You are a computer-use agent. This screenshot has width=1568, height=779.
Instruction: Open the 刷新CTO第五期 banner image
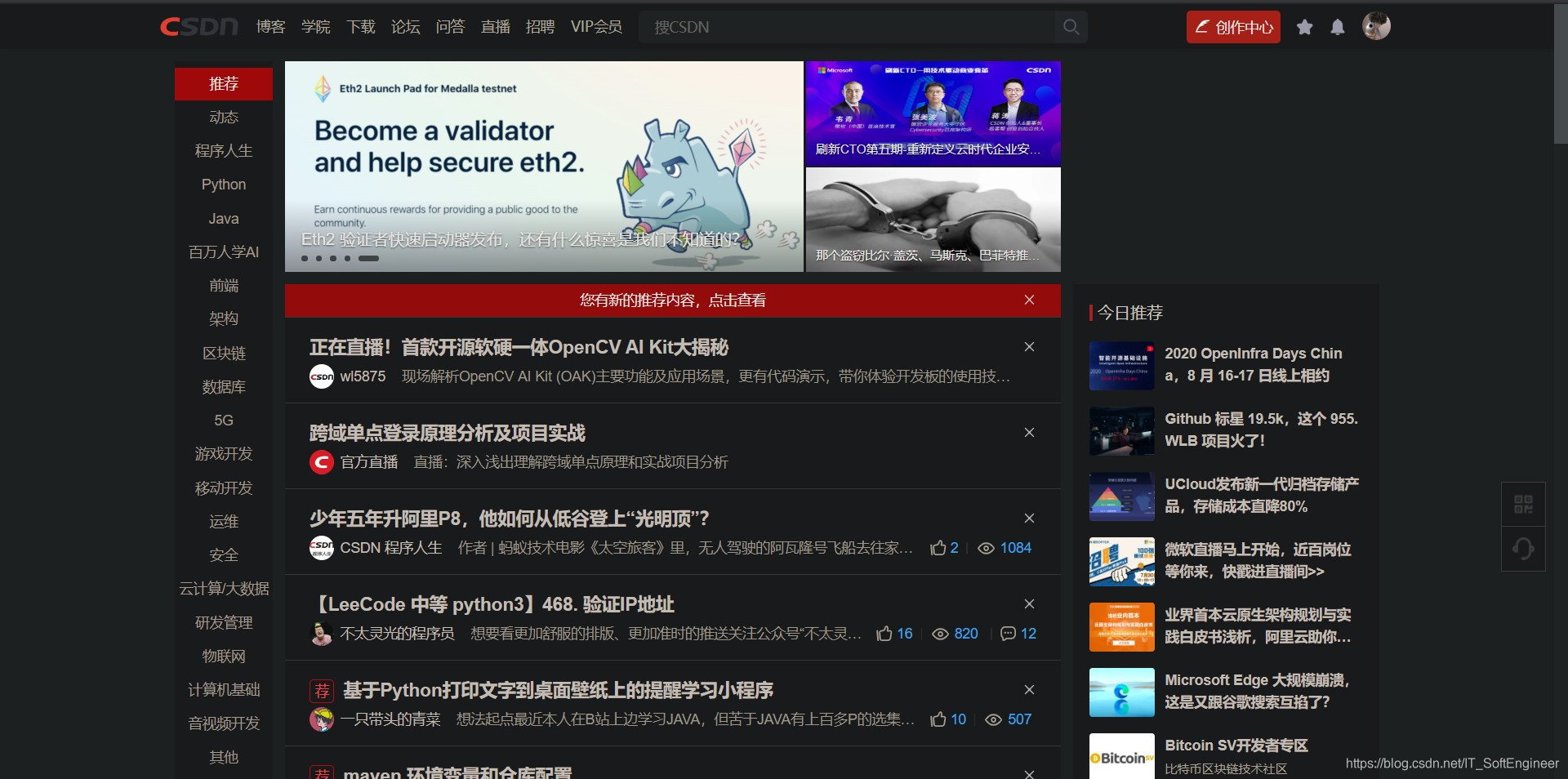pyautogui.click(x=933, y=114)
